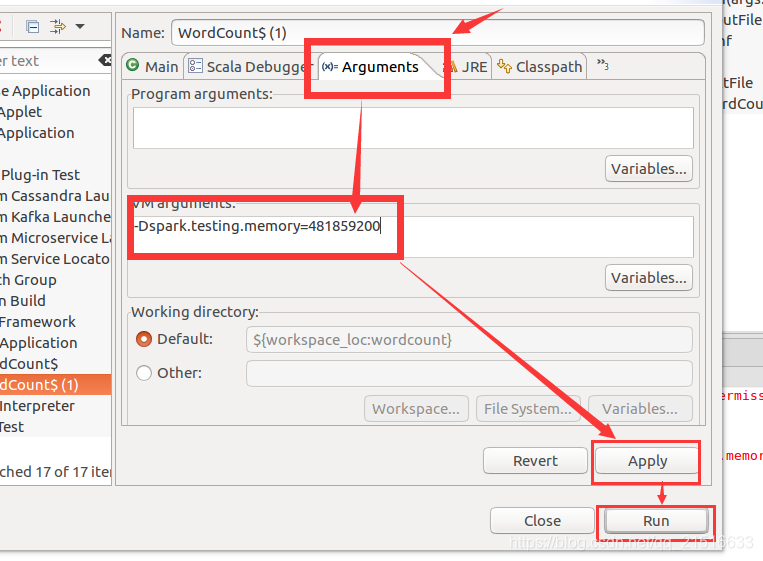Select Kafka Launcher item in list
The height and width of the screenshot is (561, 763).
click(x=55, y=217)
